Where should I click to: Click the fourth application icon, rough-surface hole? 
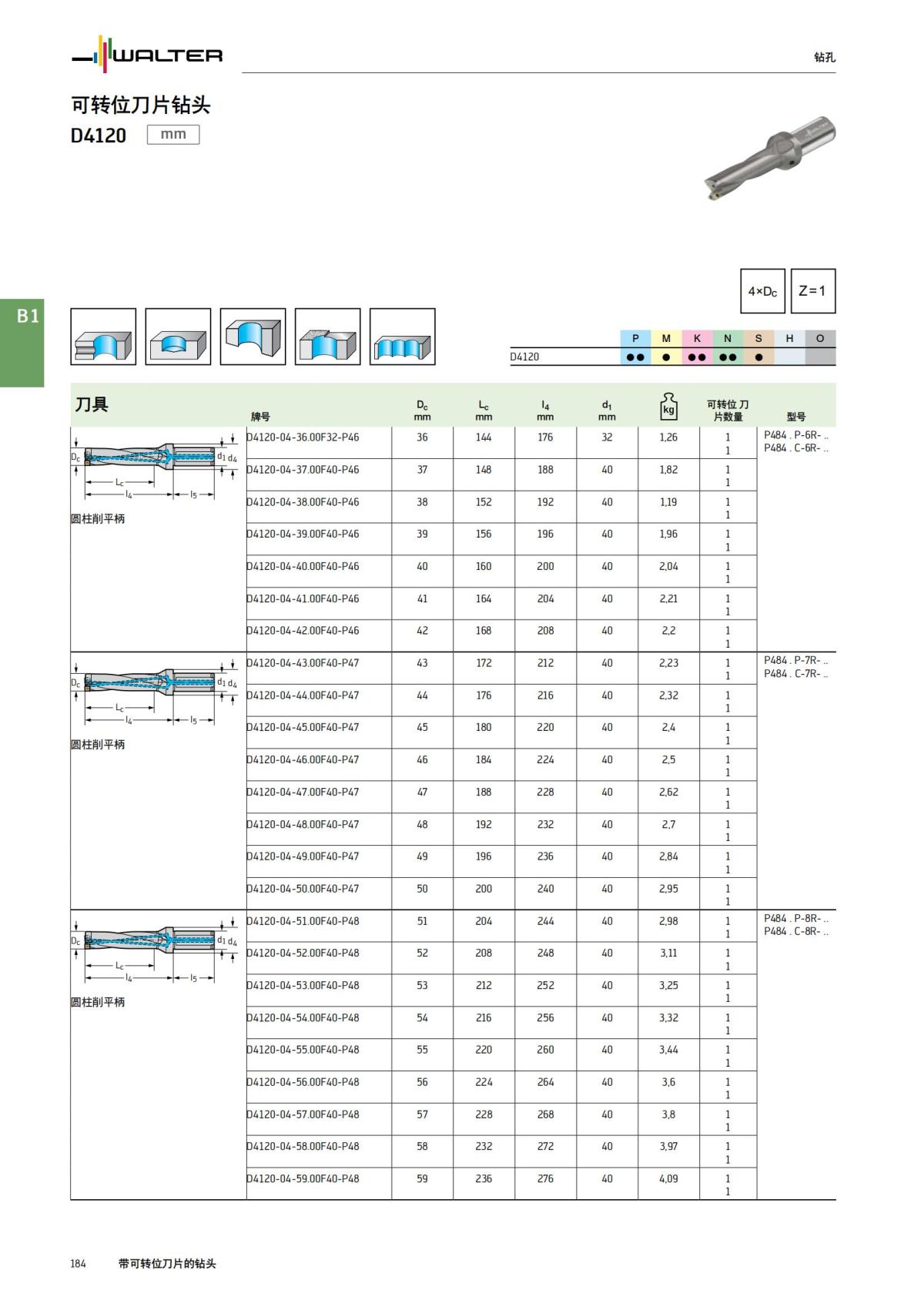pyautogui.click(x=327, y=337)
